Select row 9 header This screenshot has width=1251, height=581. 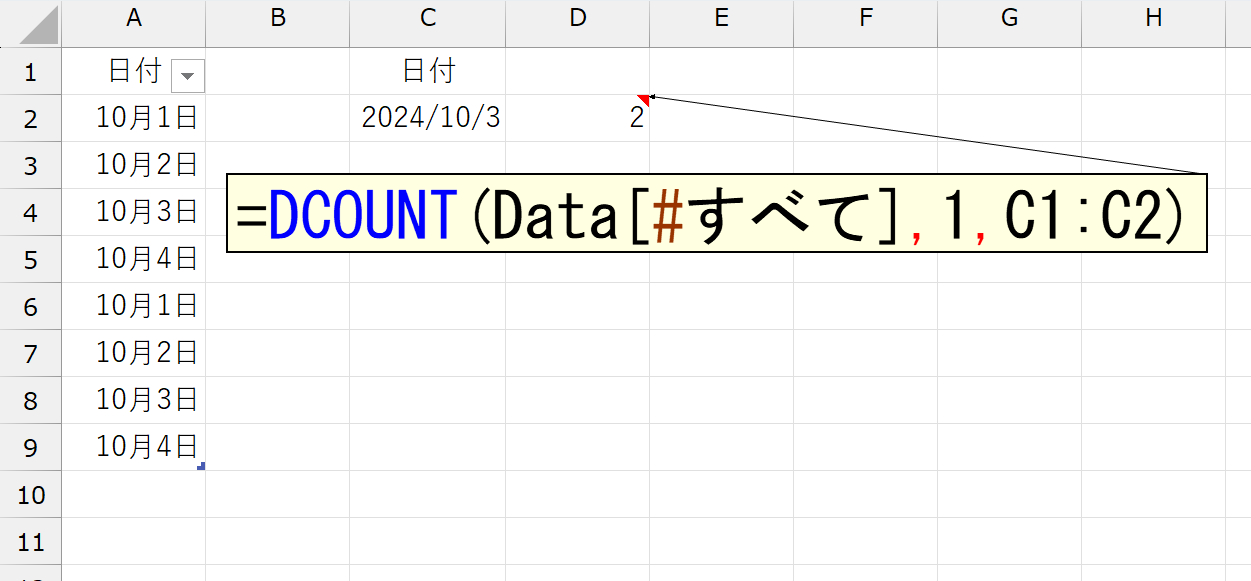click(30, 447)
